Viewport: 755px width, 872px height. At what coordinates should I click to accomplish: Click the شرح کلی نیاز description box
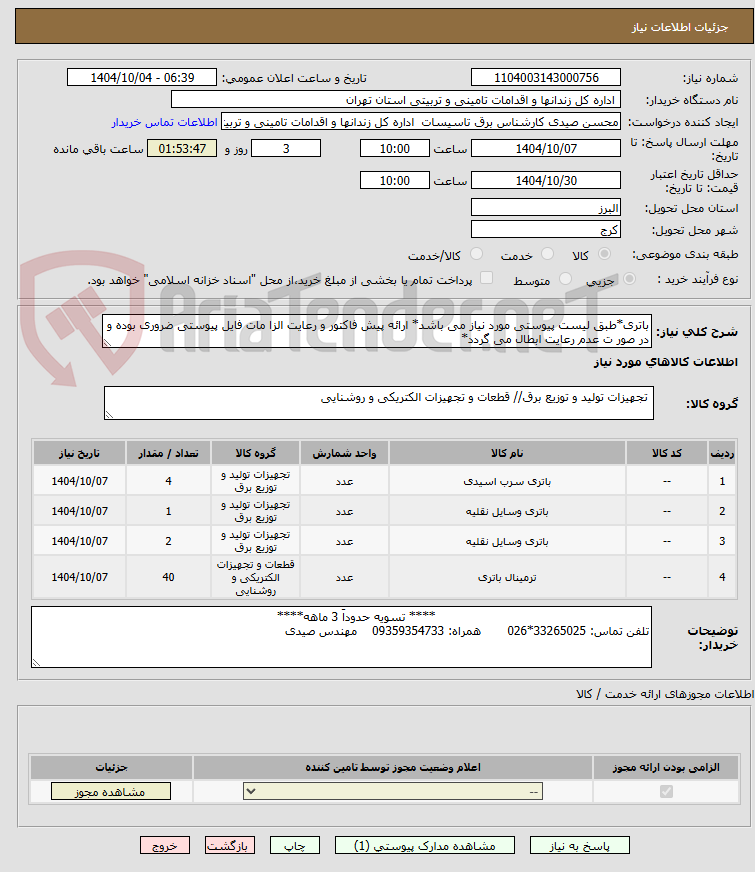(x=377, y=331)
